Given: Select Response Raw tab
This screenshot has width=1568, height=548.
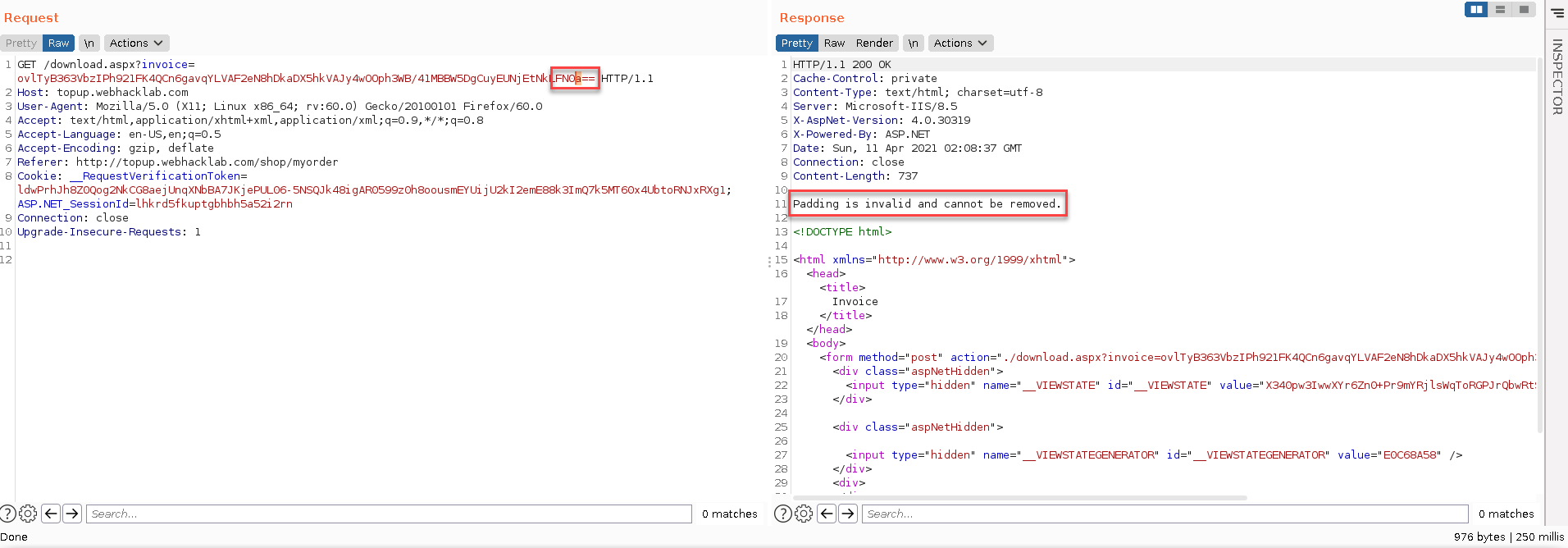Looking at the screenshot, I should (x=834, y=43).
